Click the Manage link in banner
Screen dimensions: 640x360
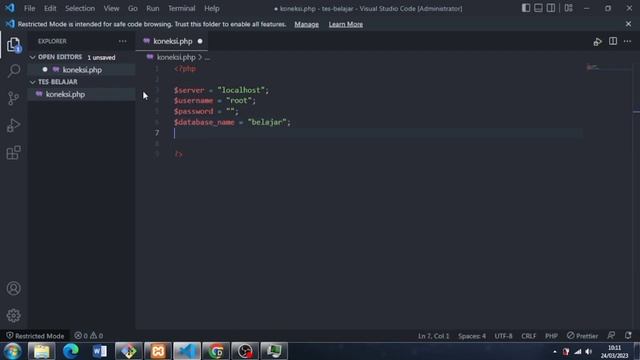(307, 24)
